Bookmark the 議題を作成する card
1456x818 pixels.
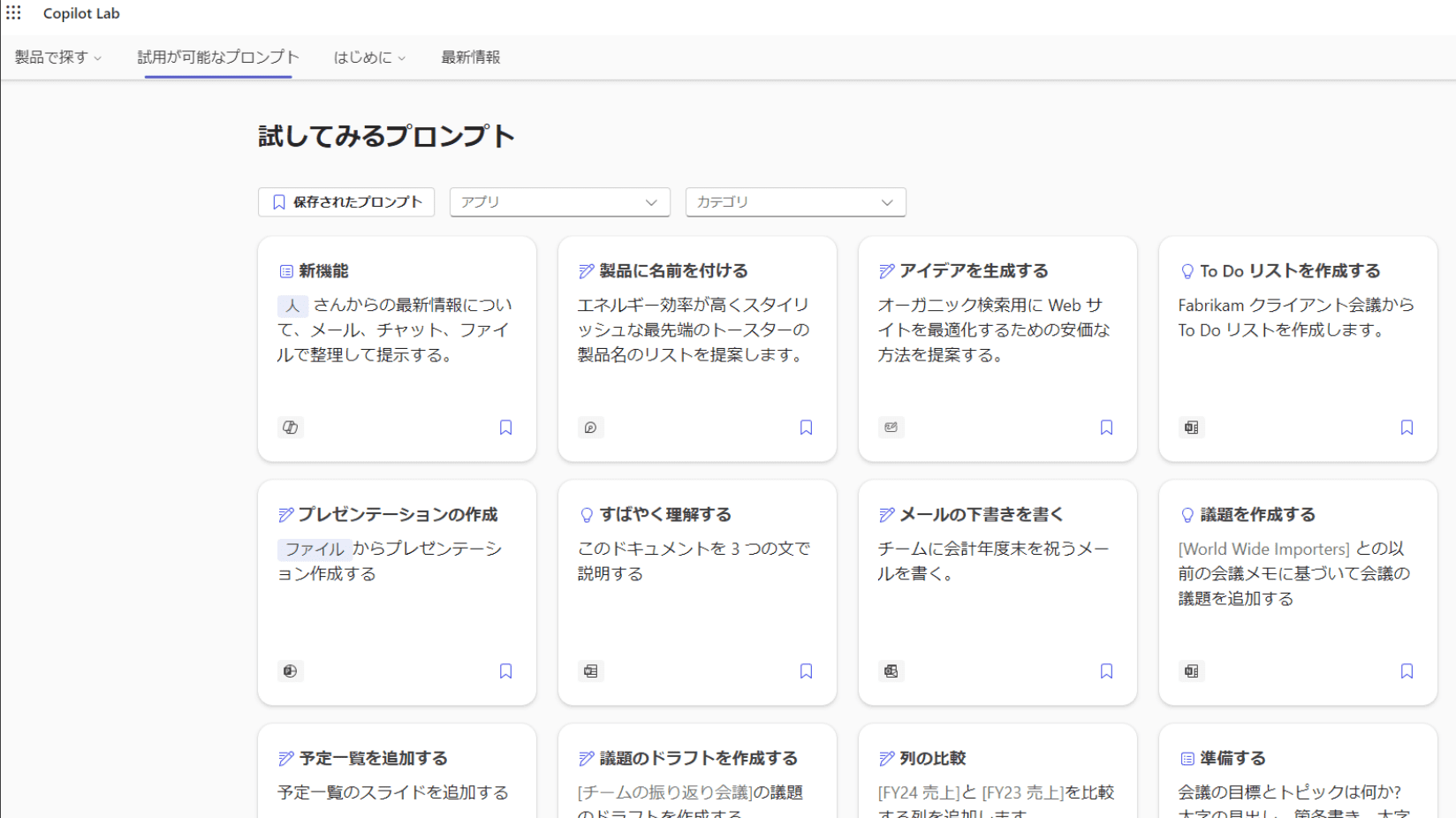point(1407,671)
